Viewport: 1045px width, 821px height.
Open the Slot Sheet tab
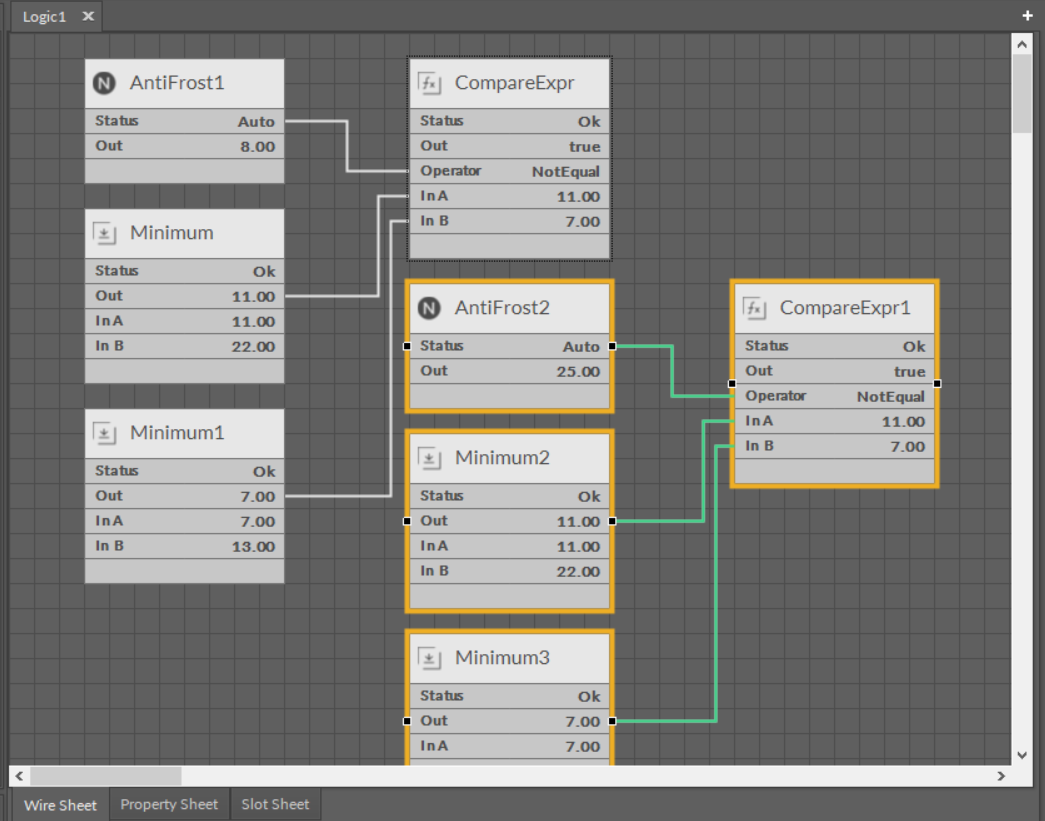(275, 804)
